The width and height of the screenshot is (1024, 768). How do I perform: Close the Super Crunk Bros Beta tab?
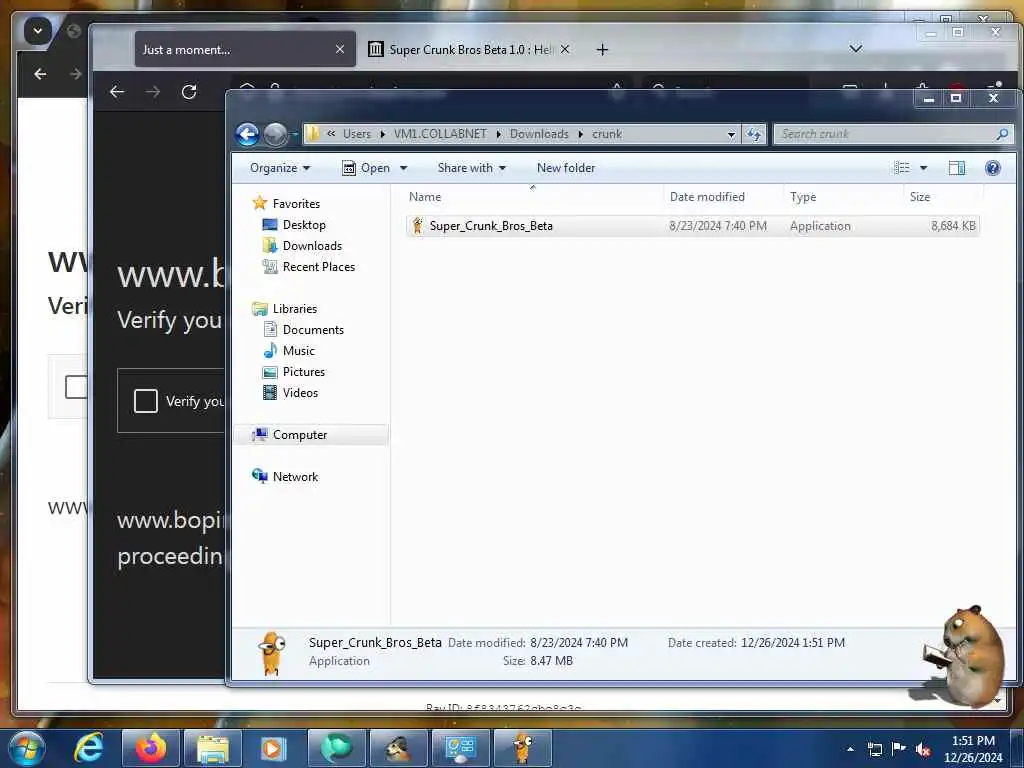pyautogui.click(x=565, y=50)
